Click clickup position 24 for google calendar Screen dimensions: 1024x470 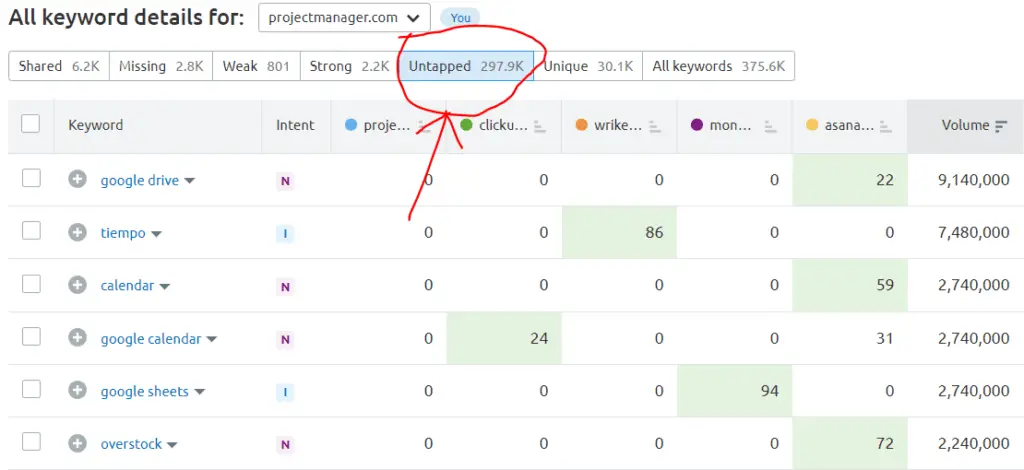coord(539,338)
